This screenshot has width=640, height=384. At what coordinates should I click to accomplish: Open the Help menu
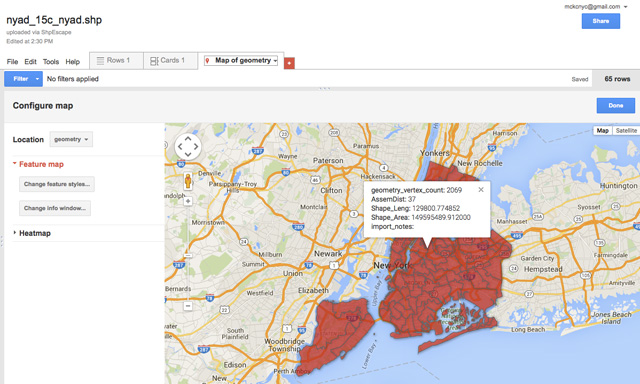(x=73, y=62)
